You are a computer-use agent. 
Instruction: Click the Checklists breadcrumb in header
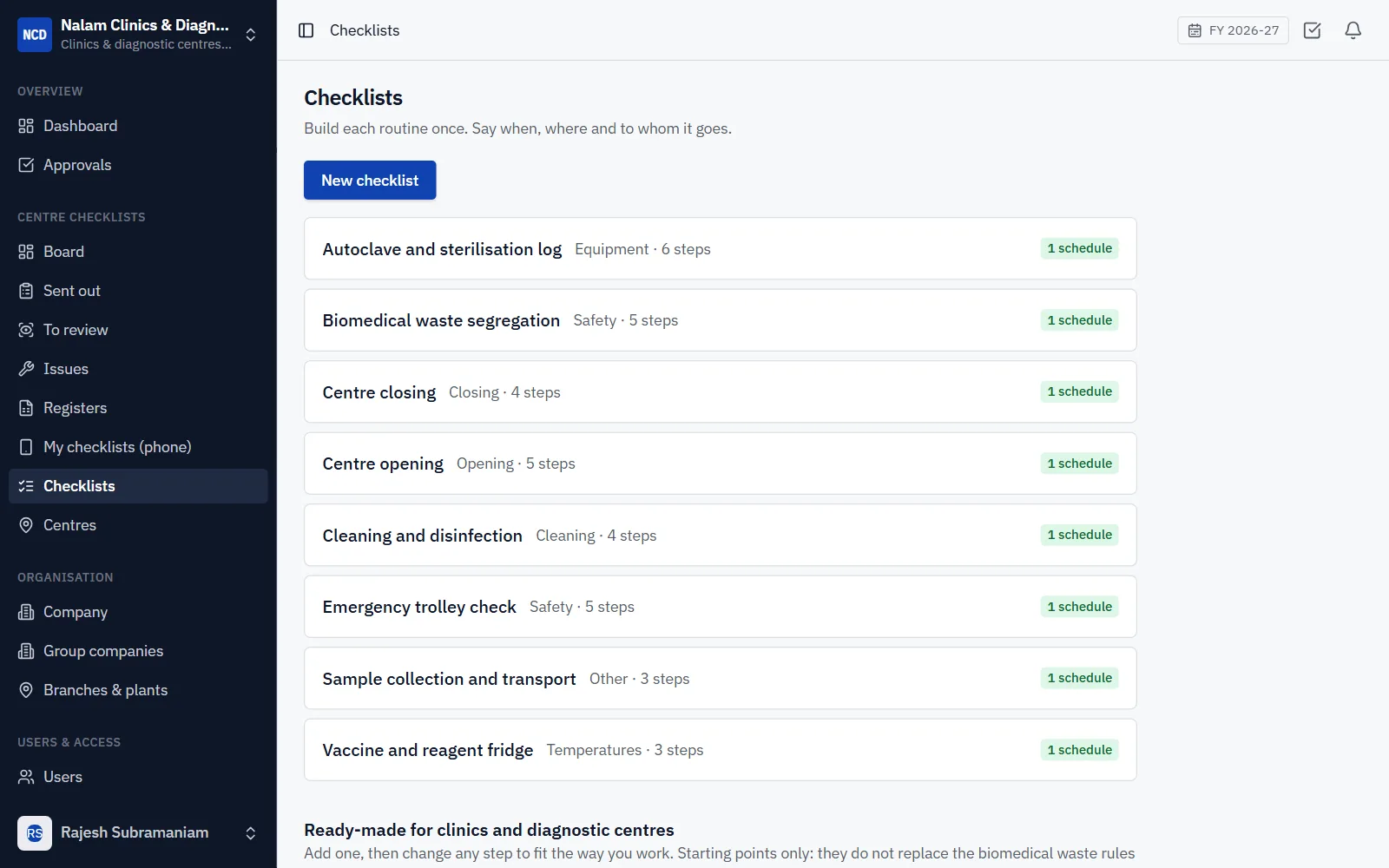click(x=365, y=30)
